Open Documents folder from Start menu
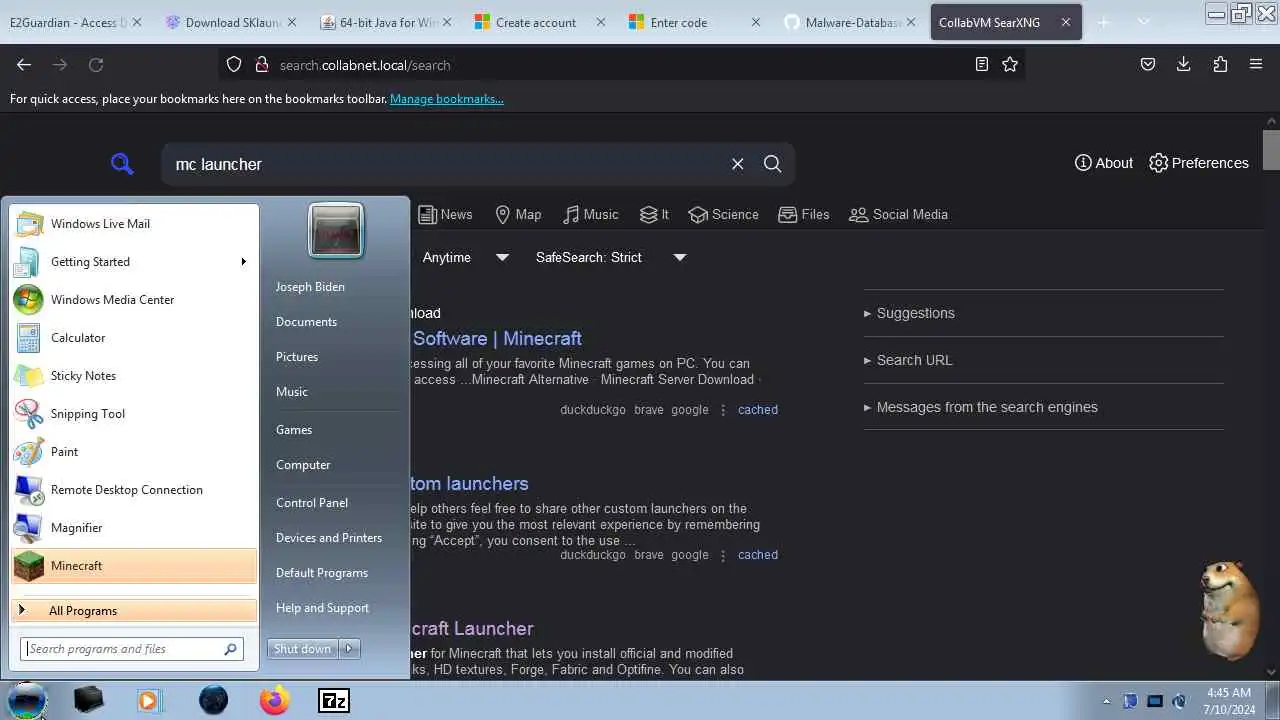This screenshot has height=720, width=1280. tap(306, 322)
